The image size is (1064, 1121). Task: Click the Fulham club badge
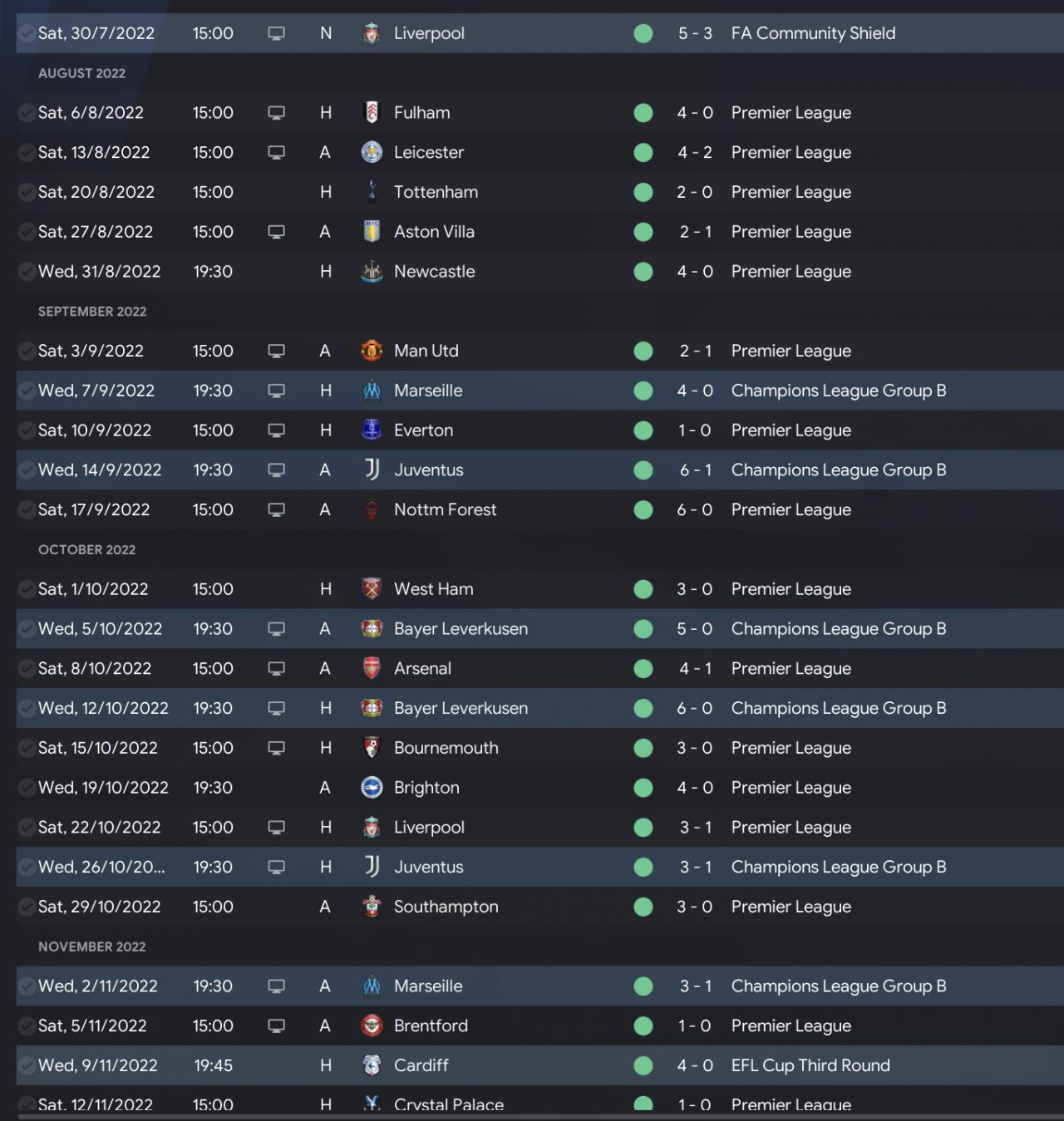[x=372, y=113]
